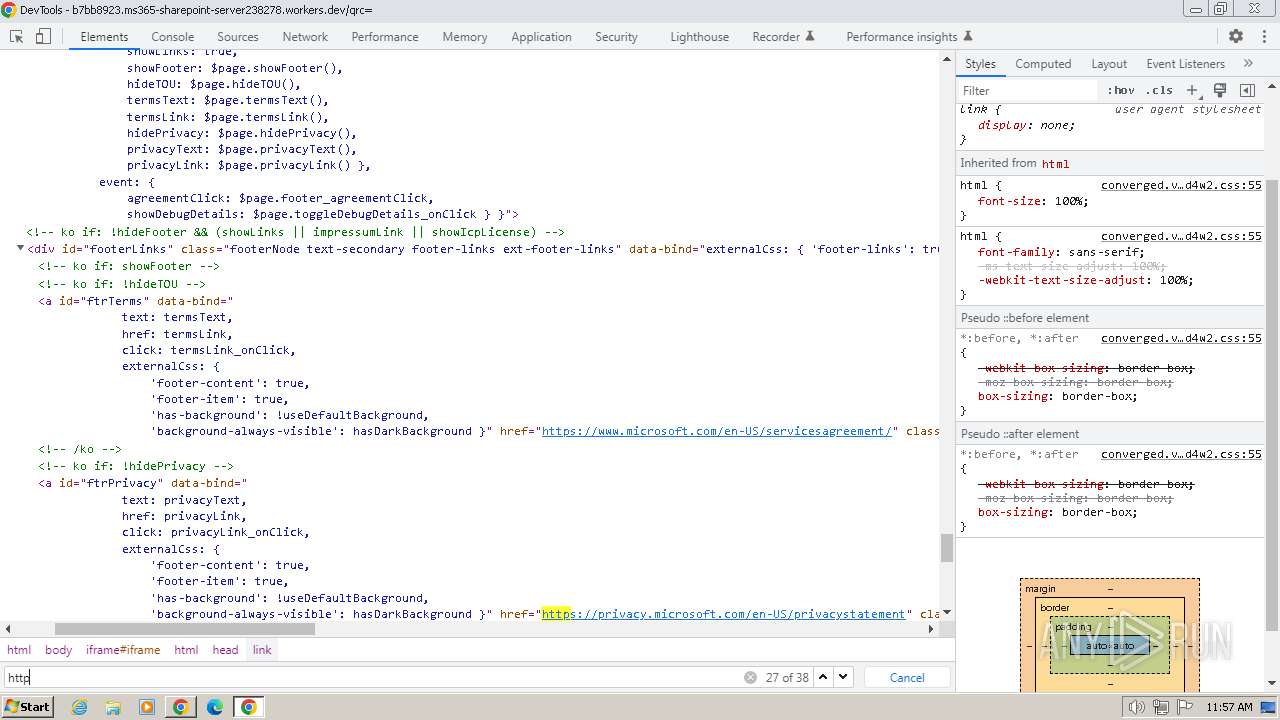This screenshot has width=1280, height=720.
Task: Select the ftrPrivacy anchor element line
Action: click(x=142, y=482)
